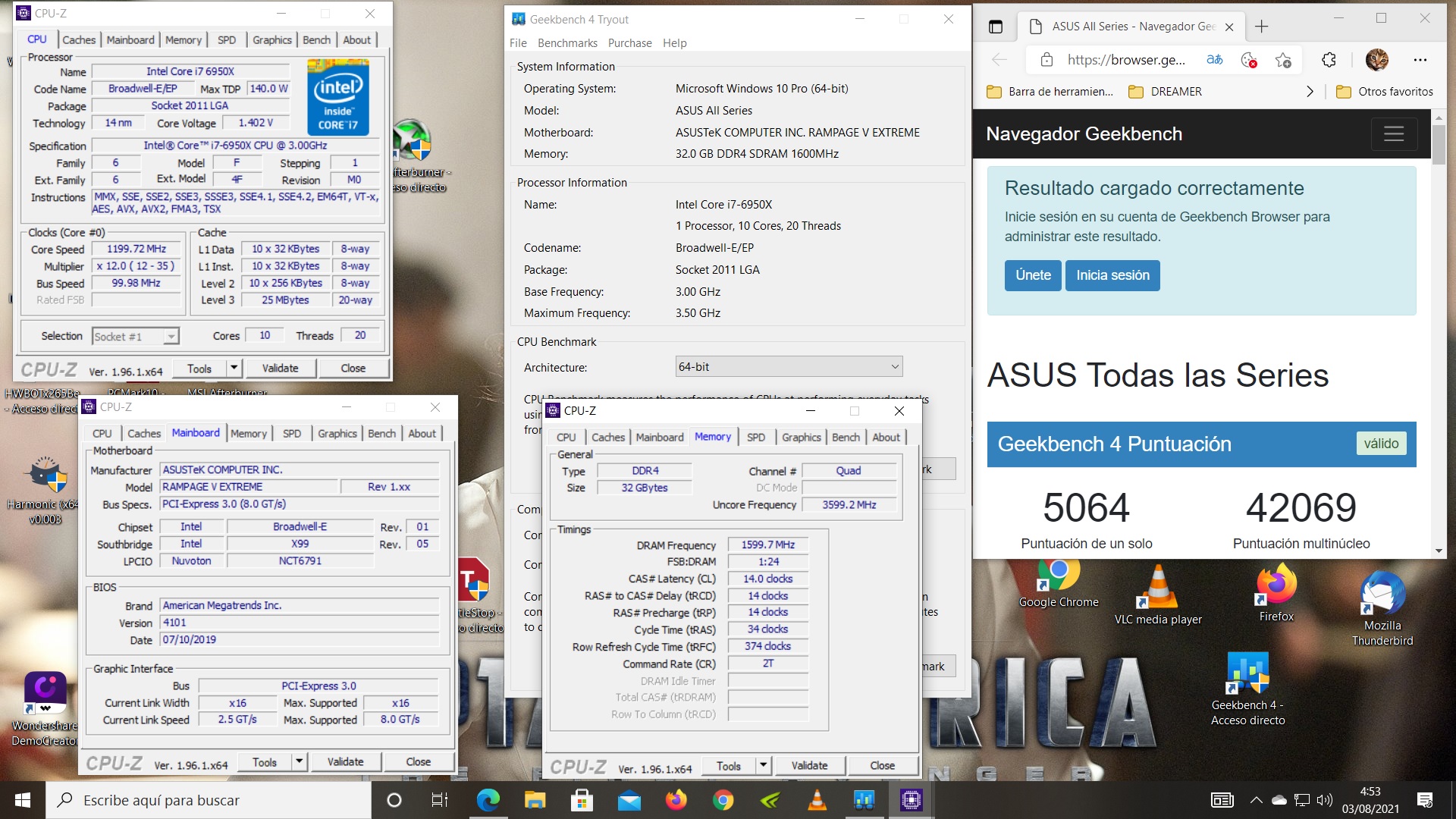Image resolution: width=1456 pixels, height=819 pixels.
Task: Open new tab in Edge
Action: pyautogui.click(x=1261, y=27)
